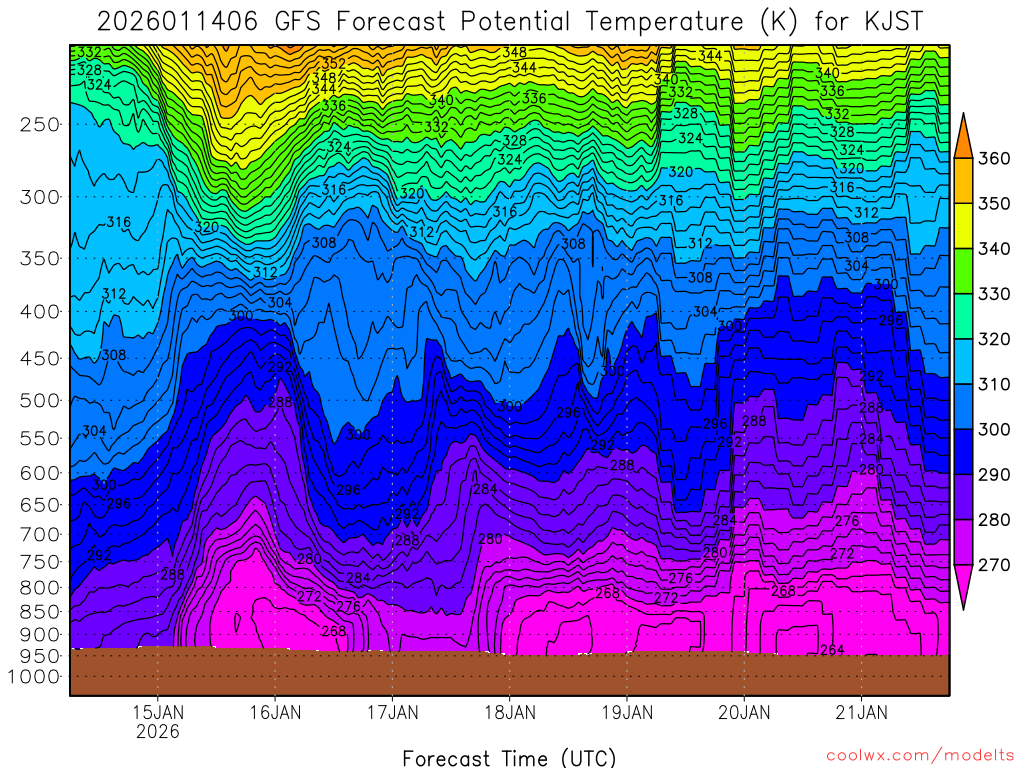Click the 290 value on the color legend
The height and width of the screenshot is (768, 1024).
click(x=994, y=474)
